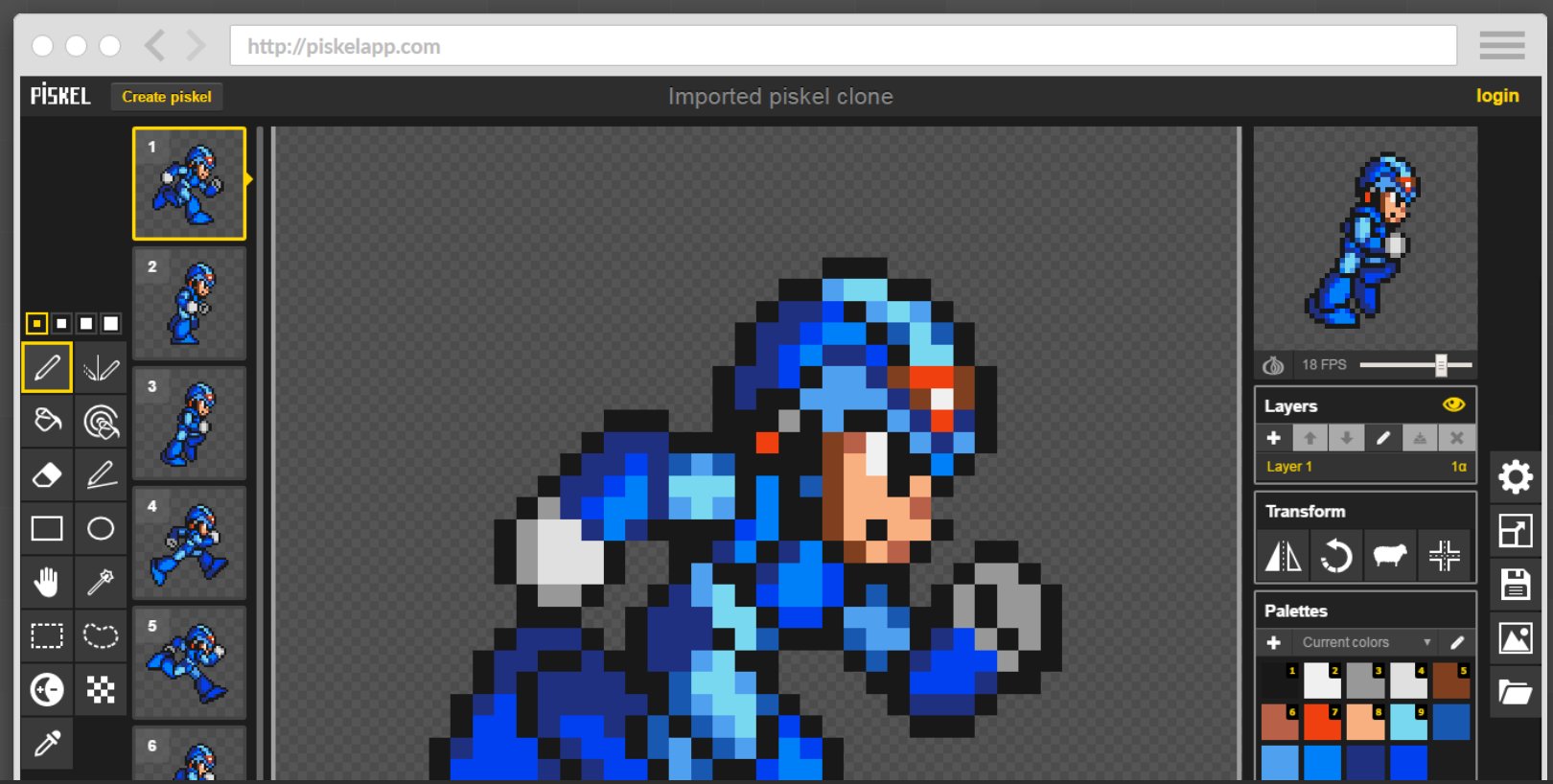Select frame 2 thumbnail
Screen dimensions: 1553x784
(x=189, y=303)
